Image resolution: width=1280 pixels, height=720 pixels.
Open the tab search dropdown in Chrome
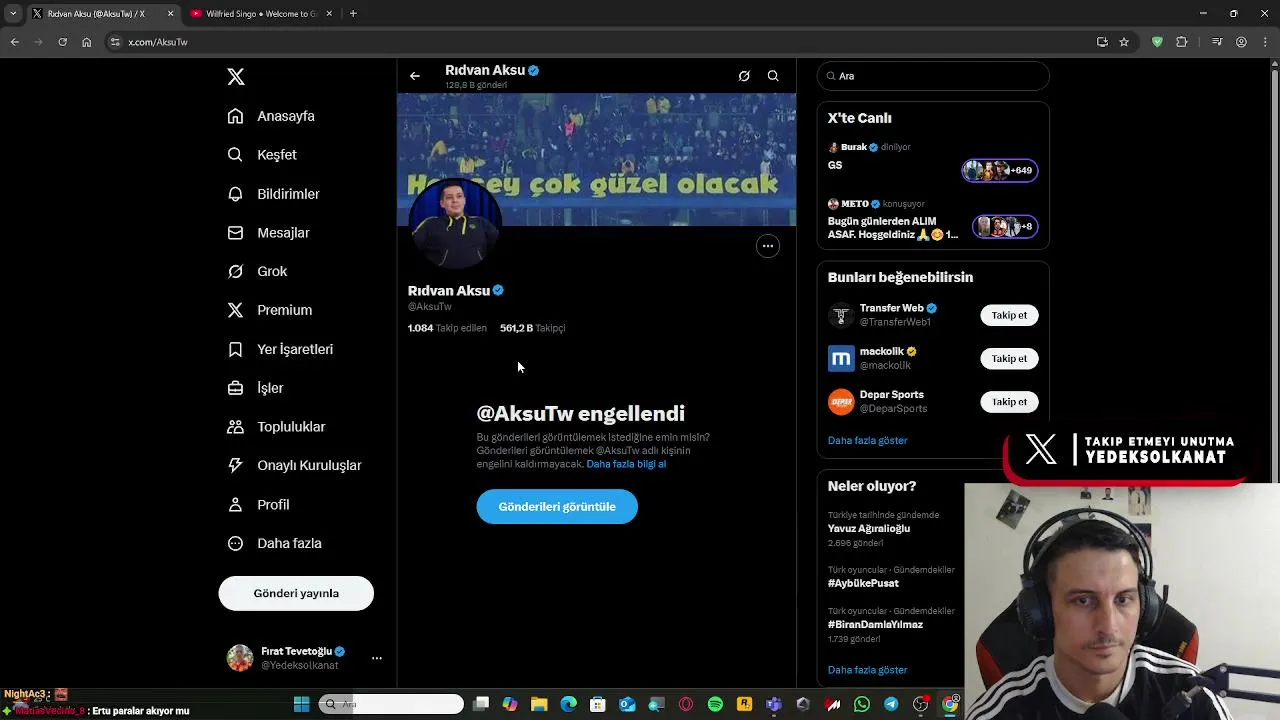13,14
